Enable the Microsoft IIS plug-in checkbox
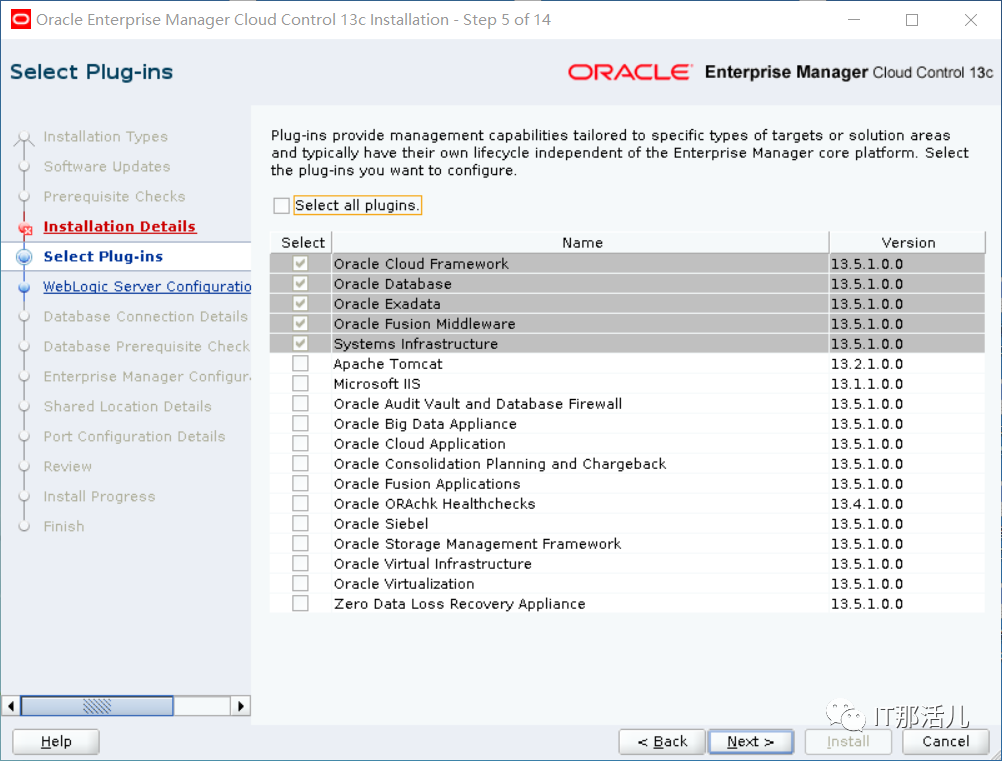Screen dimensions: 1002x761 point(300,383)
